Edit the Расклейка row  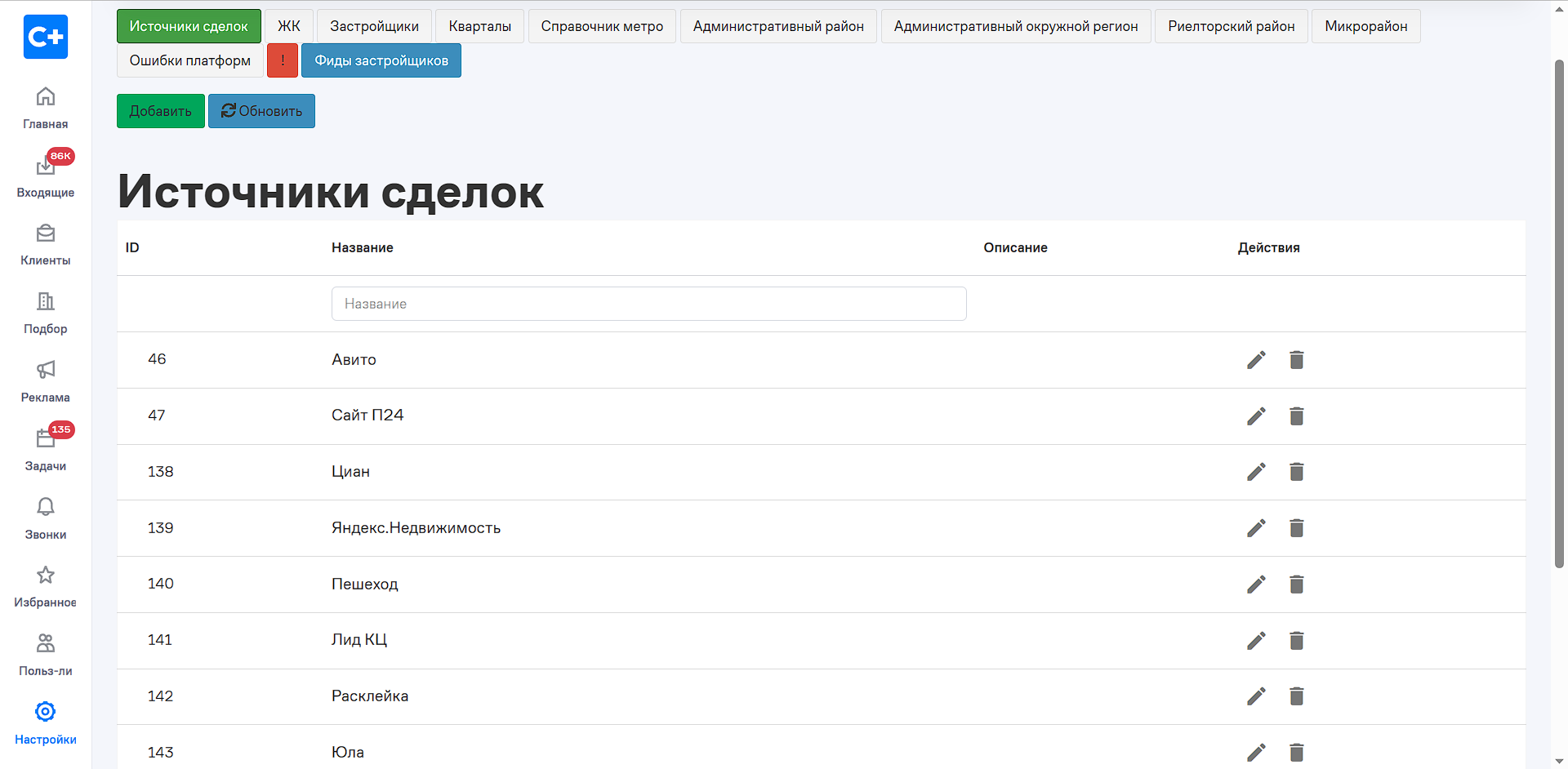[x=1256, y=696]
